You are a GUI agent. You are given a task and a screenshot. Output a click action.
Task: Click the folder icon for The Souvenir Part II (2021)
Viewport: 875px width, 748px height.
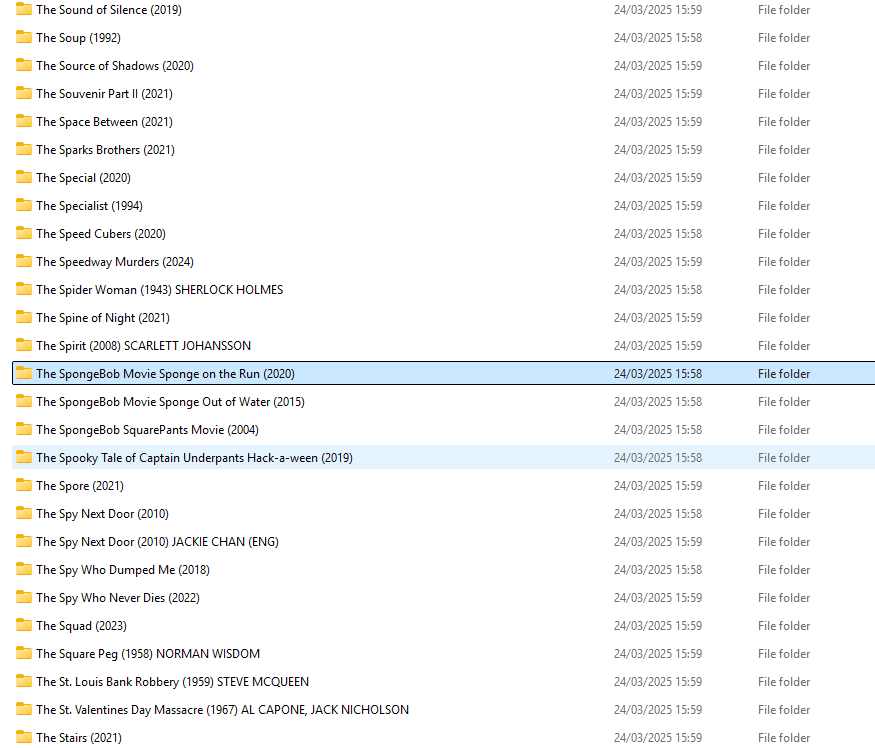click(x=24, y=93)
